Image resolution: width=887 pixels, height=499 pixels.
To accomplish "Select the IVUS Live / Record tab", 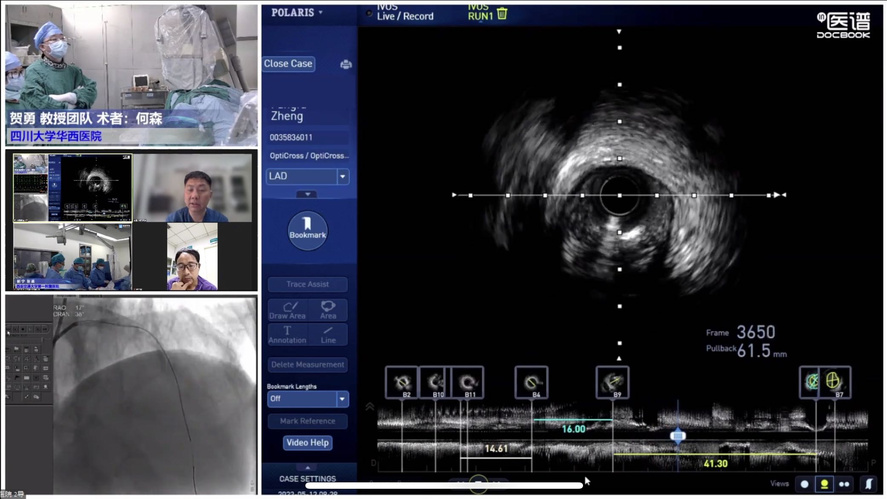I will [x=405, y=13].
